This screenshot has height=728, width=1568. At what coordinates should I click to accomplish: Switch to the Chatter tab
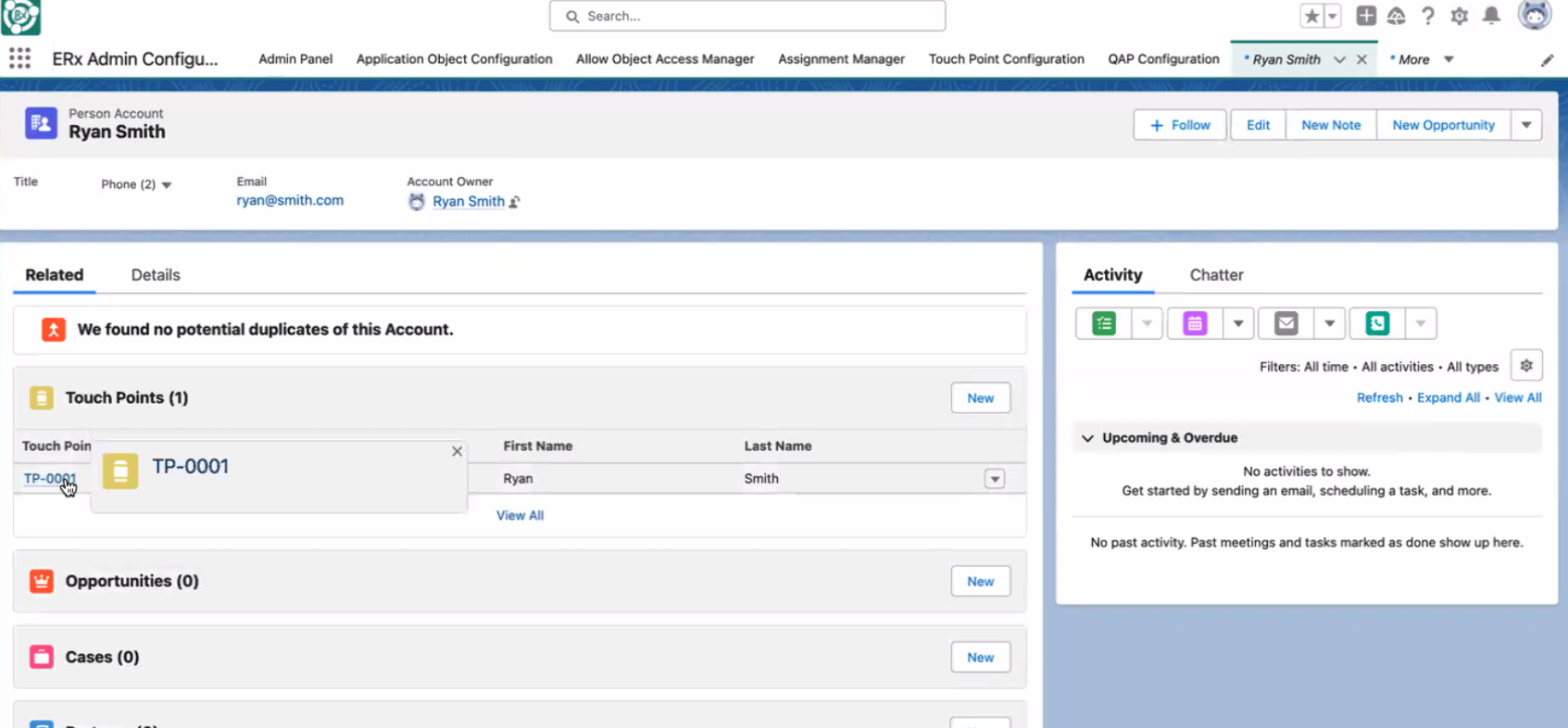pos(1216,275)
